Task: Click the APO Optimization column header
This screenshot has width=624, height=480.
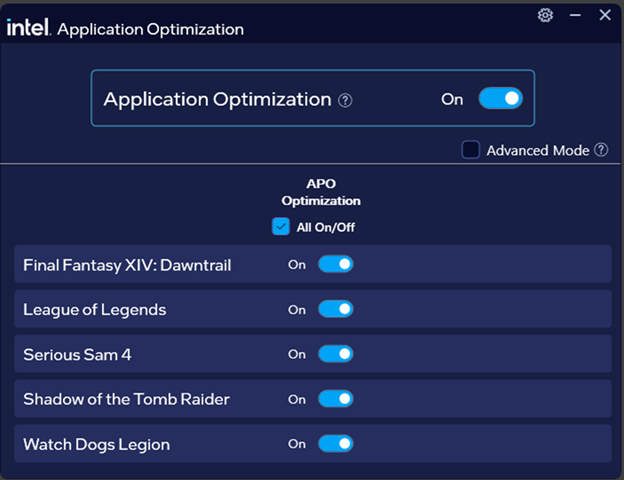Action: click(x=321, y=192)
